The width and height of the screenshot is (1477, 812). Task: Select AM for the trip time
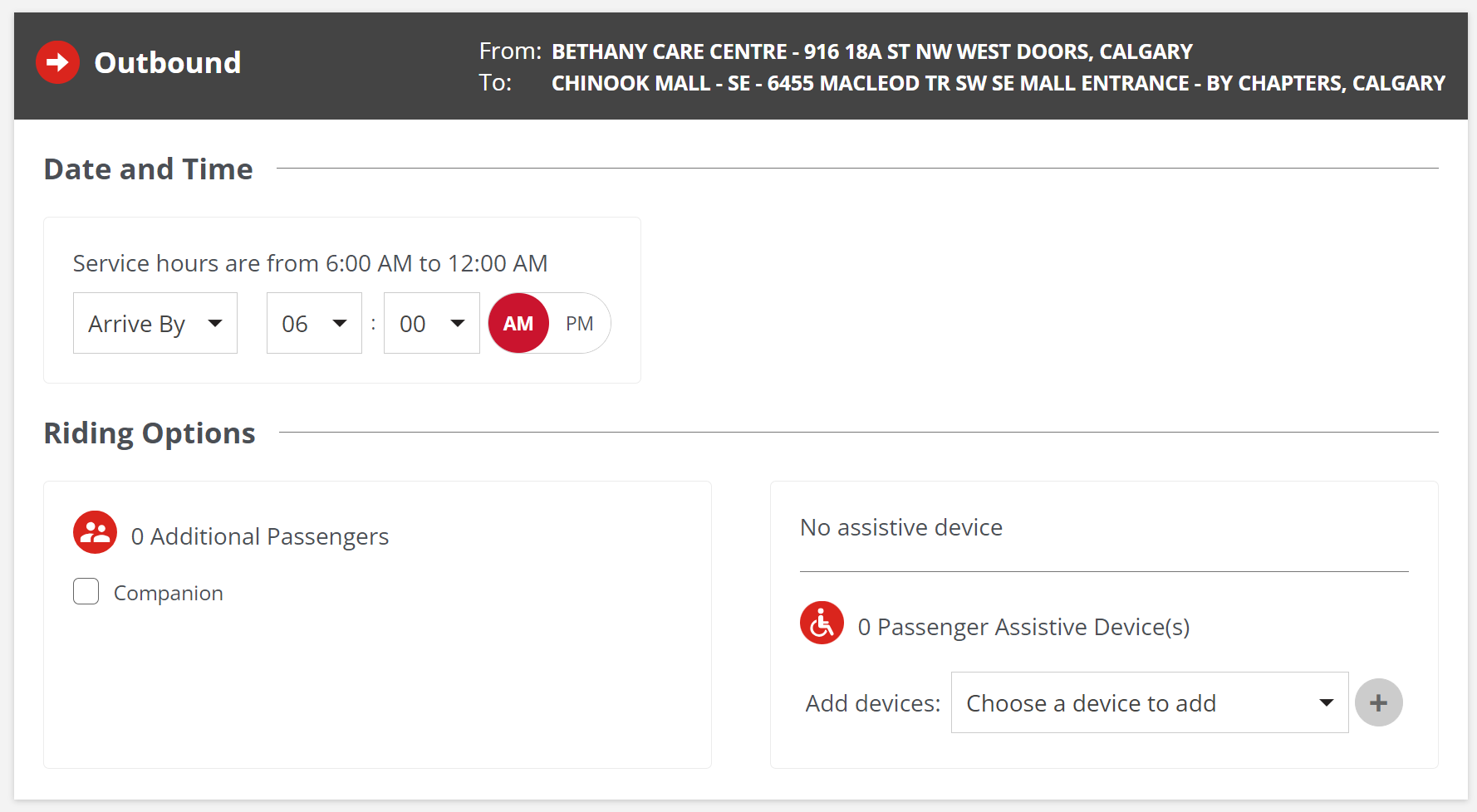coord(518,323)
